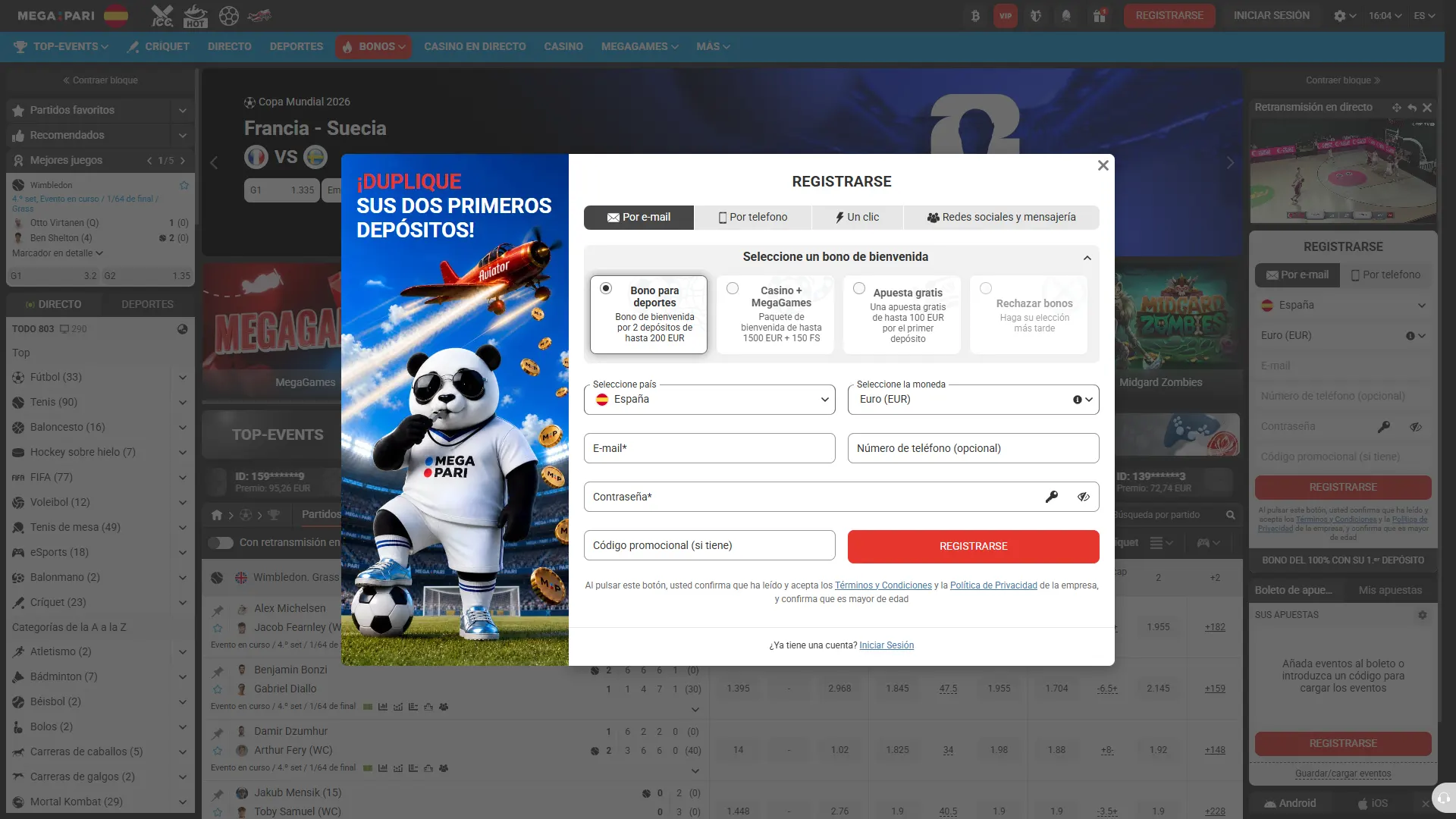The width and height of the screenshot is (1456, 819).
Task: Select Casino + MegaGames bonus radio
Action: (733, 288)
